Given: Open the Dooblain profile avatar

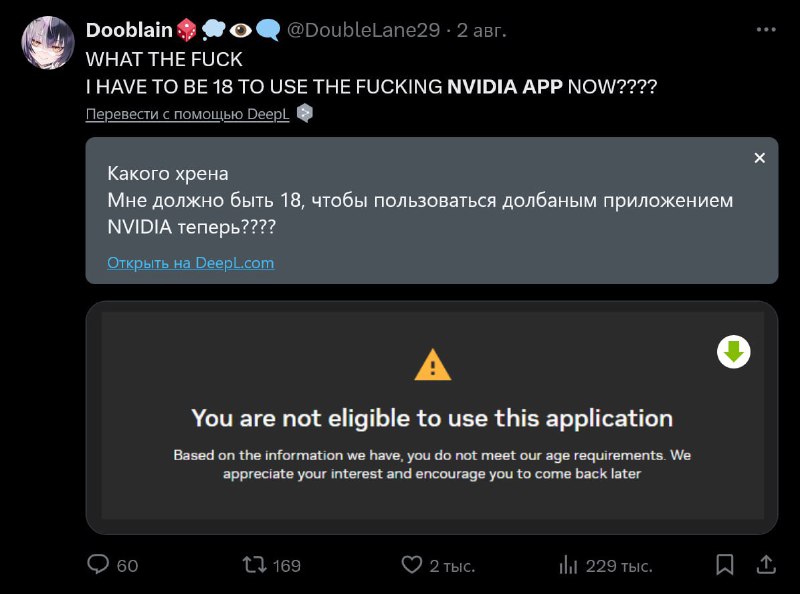Looking at the screenshot, I should (47, 42).
